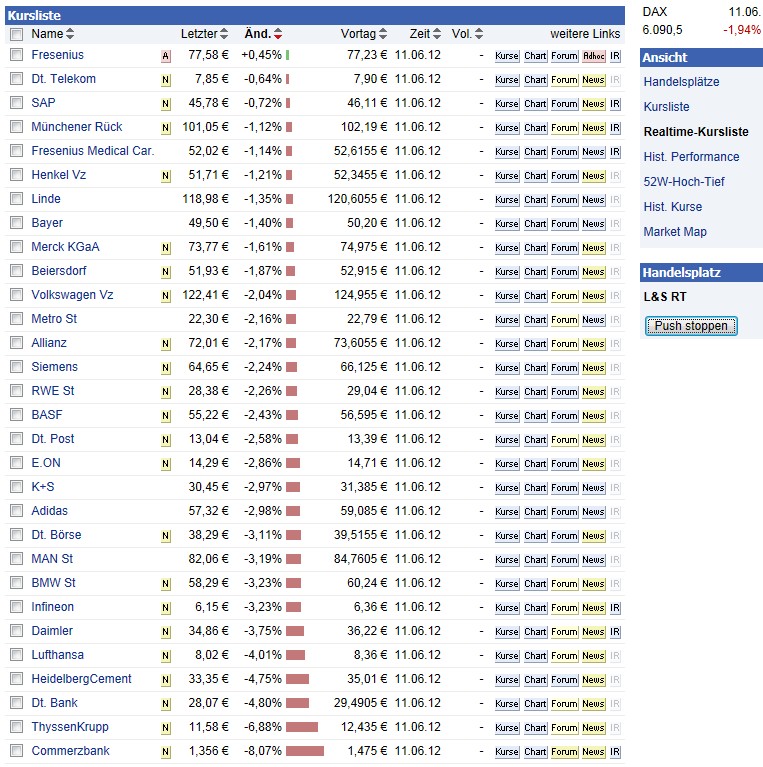The width and height of the screenshot is (763, 767).
Task: Open Forum for Lufthansa
Action: 564,655
